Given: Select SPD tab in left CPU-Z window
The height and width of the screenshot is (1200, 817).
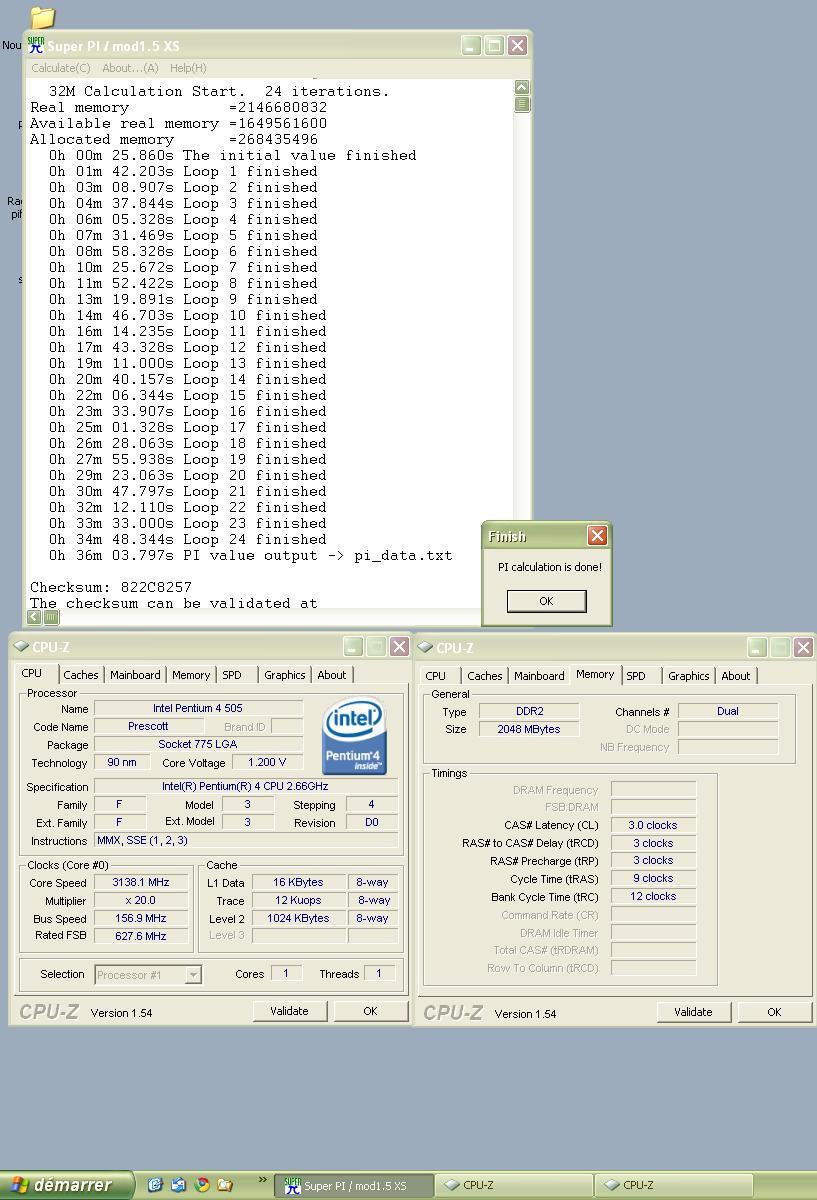Looking at the screenshot, I should 232,675.
